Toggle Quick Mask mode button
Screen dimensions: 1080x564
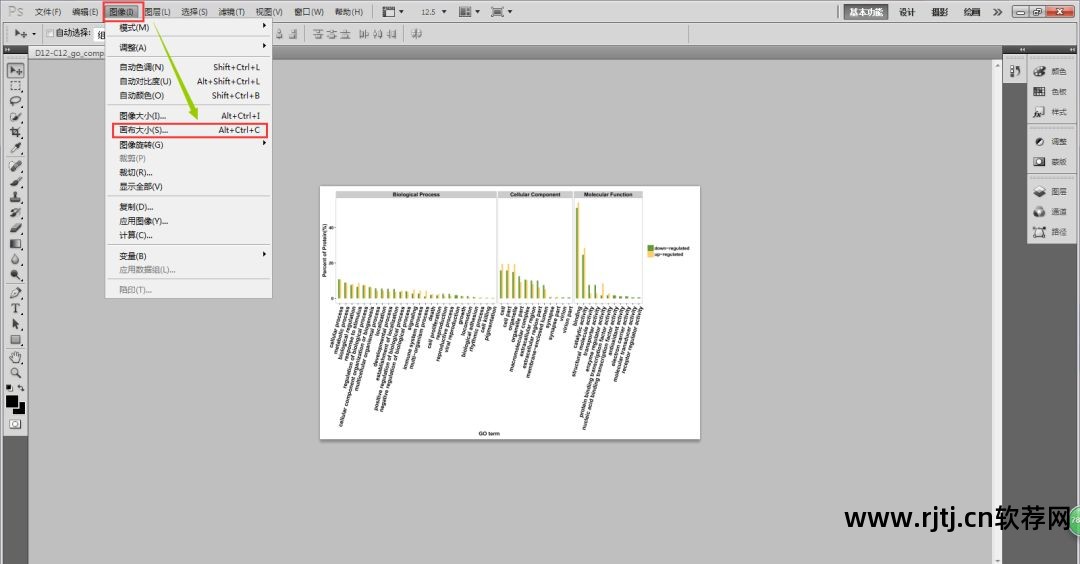(16, 424)
